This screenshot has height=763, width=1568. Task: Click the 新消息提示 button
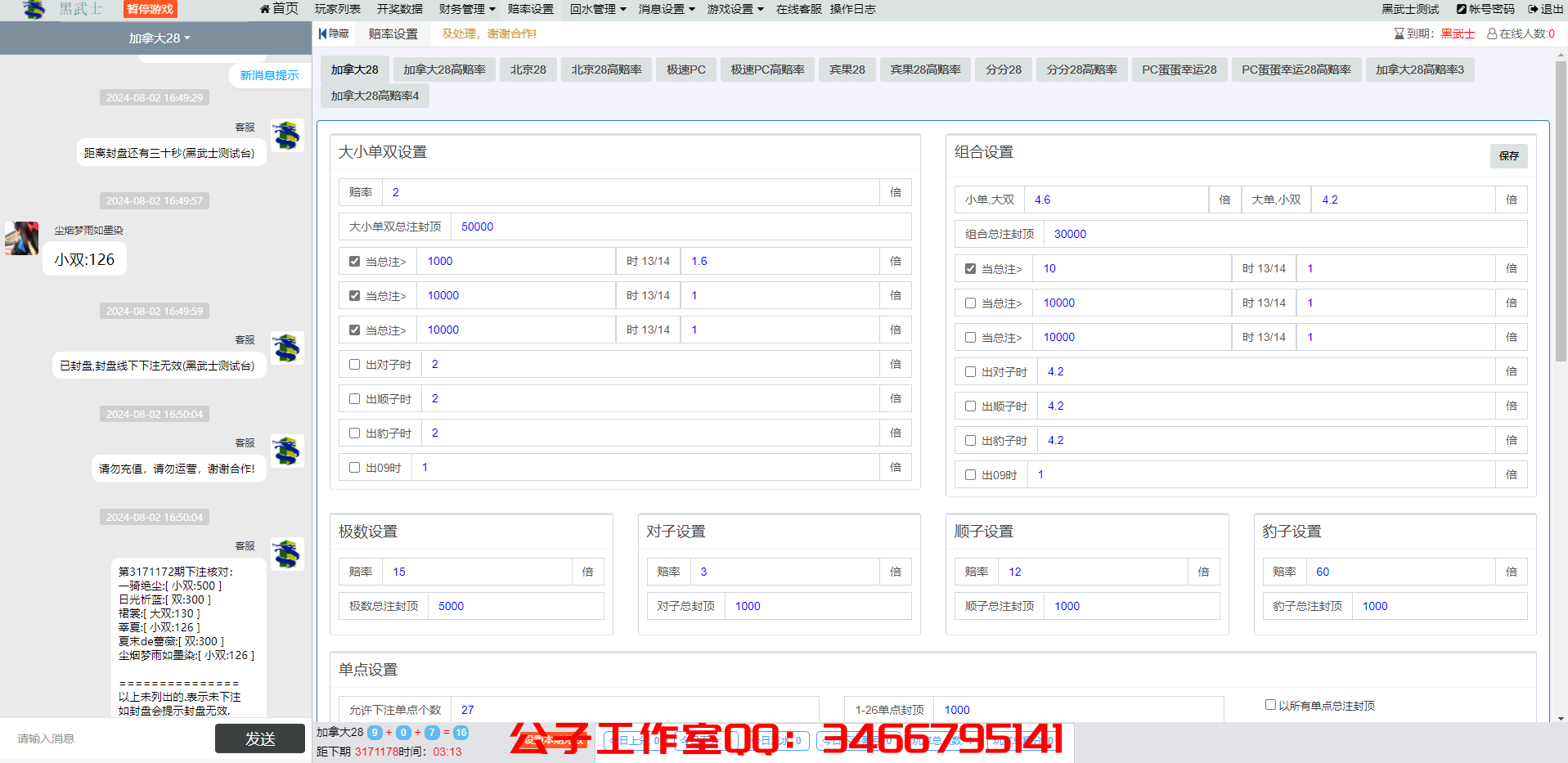269,75
